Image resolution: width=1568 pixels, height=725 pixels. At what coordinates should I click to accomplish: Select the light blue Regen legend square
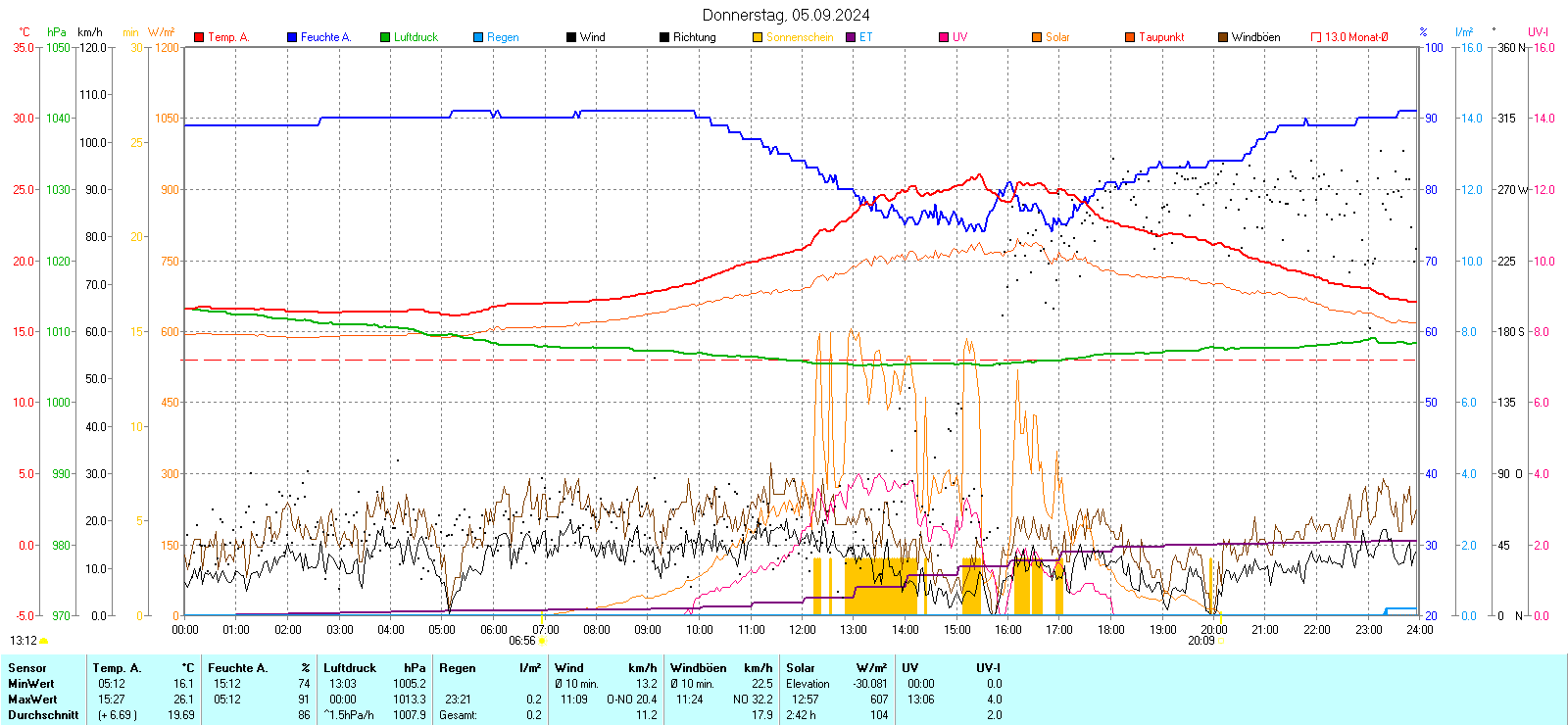478,37
